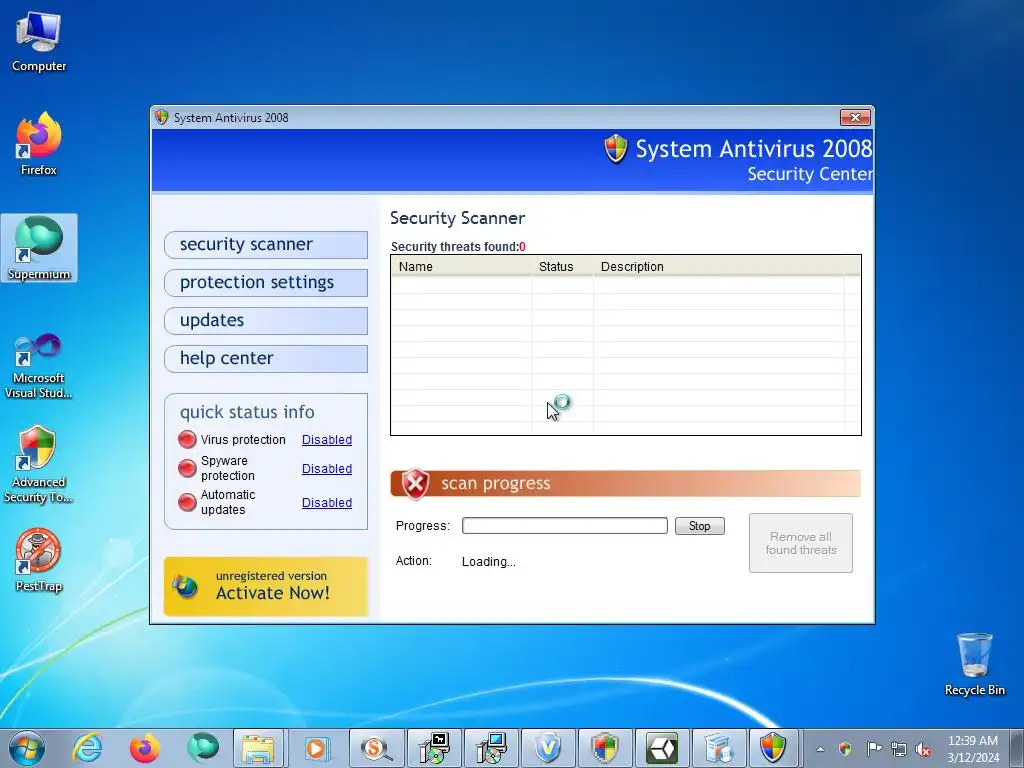Screen dimensions: 1024x768
Task: Click the scan progress bar
Action: [x=565, y=526]
